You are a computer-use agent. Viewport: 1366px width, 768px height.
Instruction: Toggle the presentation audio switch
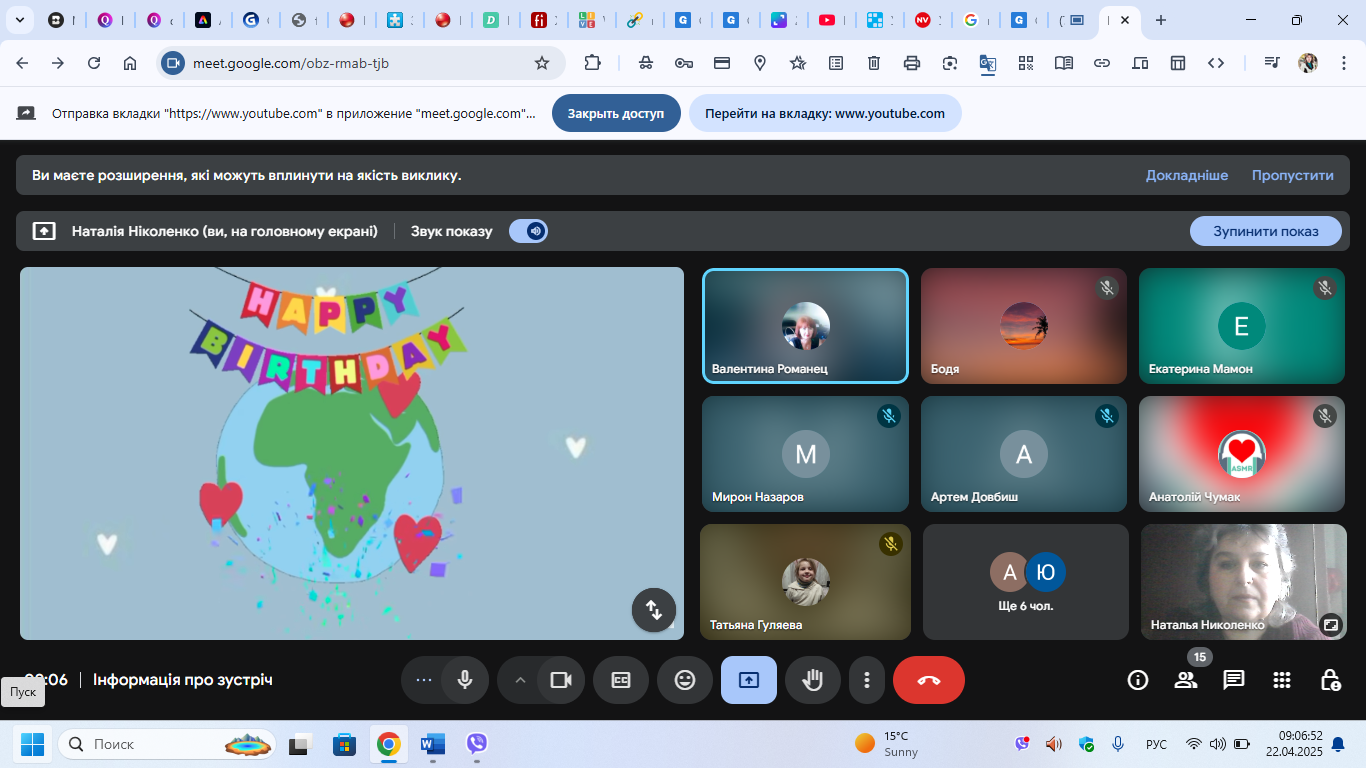(x=528, y=231)
